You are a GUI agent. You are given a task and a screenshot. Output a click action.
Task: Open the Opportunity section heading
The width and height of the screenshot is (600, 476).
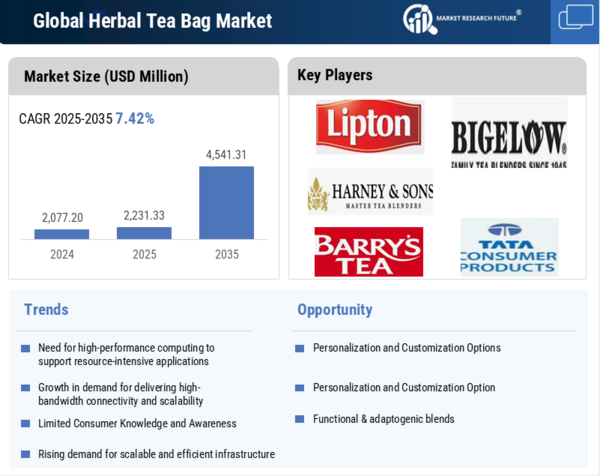pos(334,310)
